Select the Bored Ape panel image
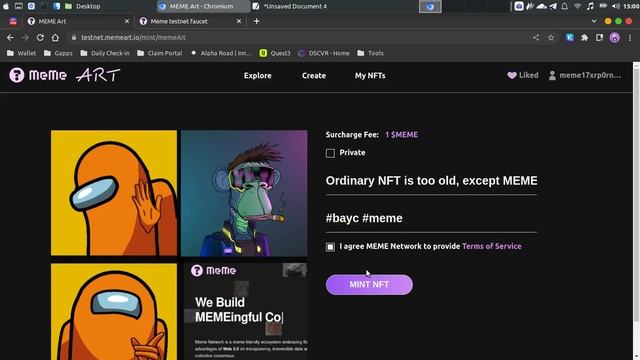Screen dimensions: 640x360 tap(244, 193)
